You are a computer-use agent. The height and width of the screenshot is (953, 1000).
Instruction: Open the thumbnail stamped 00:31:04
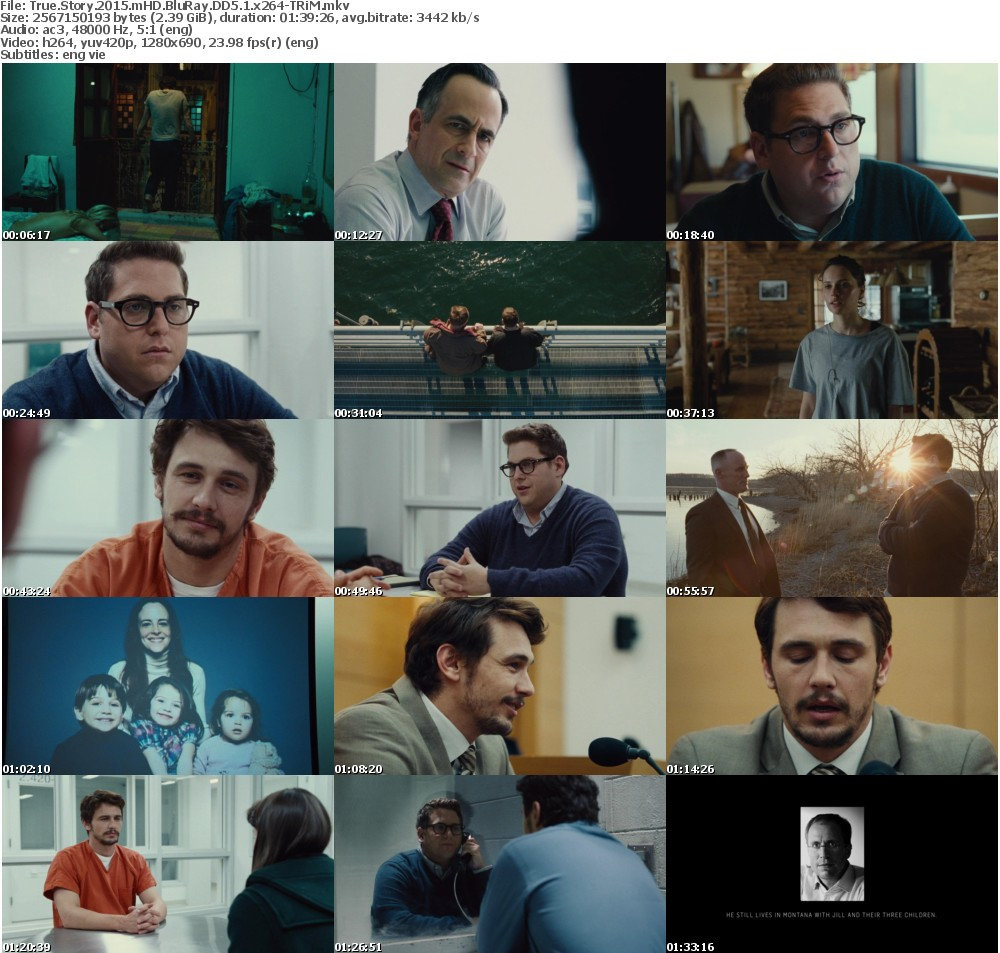[500, 330]
